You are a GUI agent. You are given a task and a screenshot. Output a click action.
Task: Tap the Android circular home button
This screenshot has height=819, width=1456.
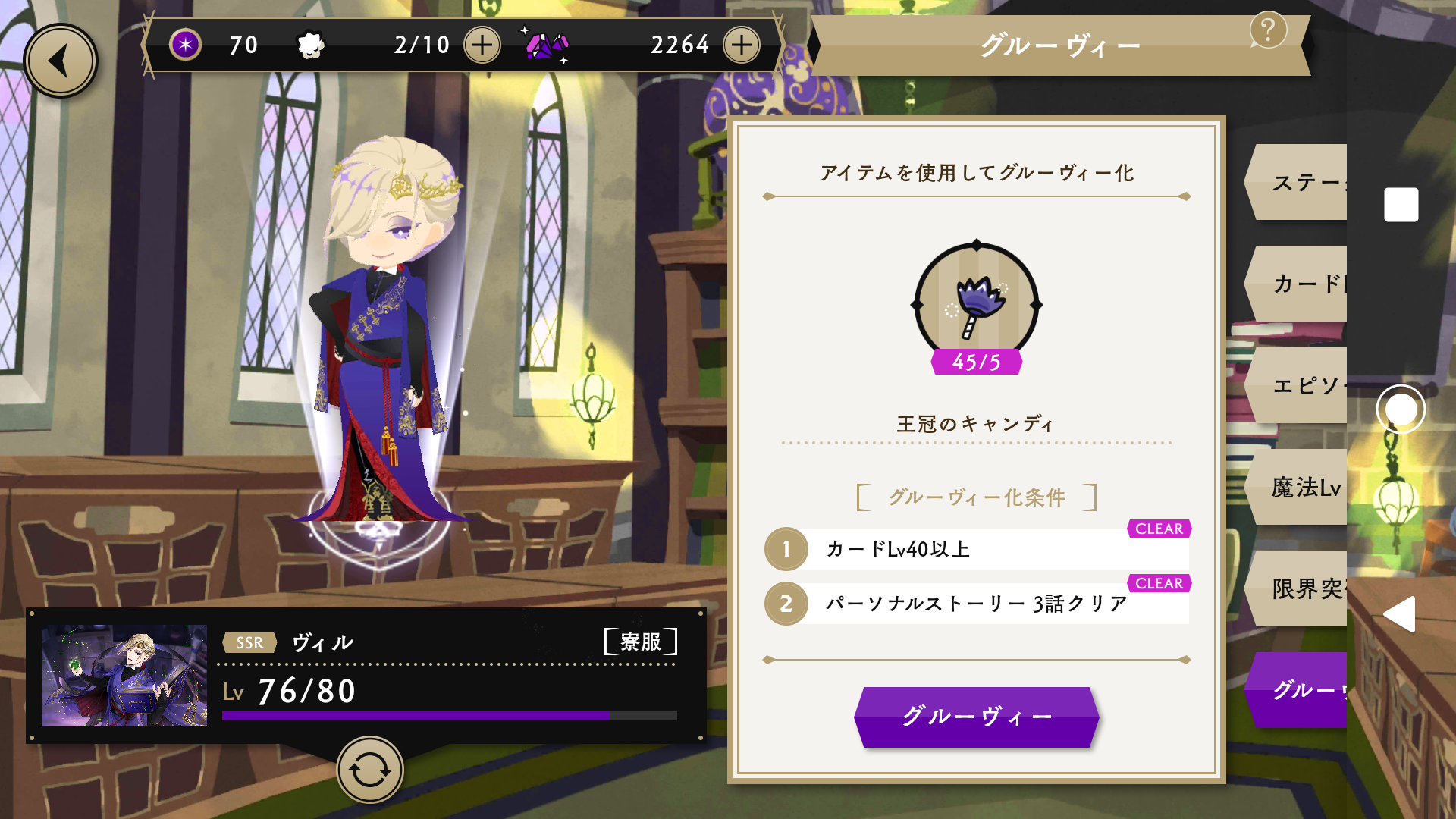(1401, 409)
